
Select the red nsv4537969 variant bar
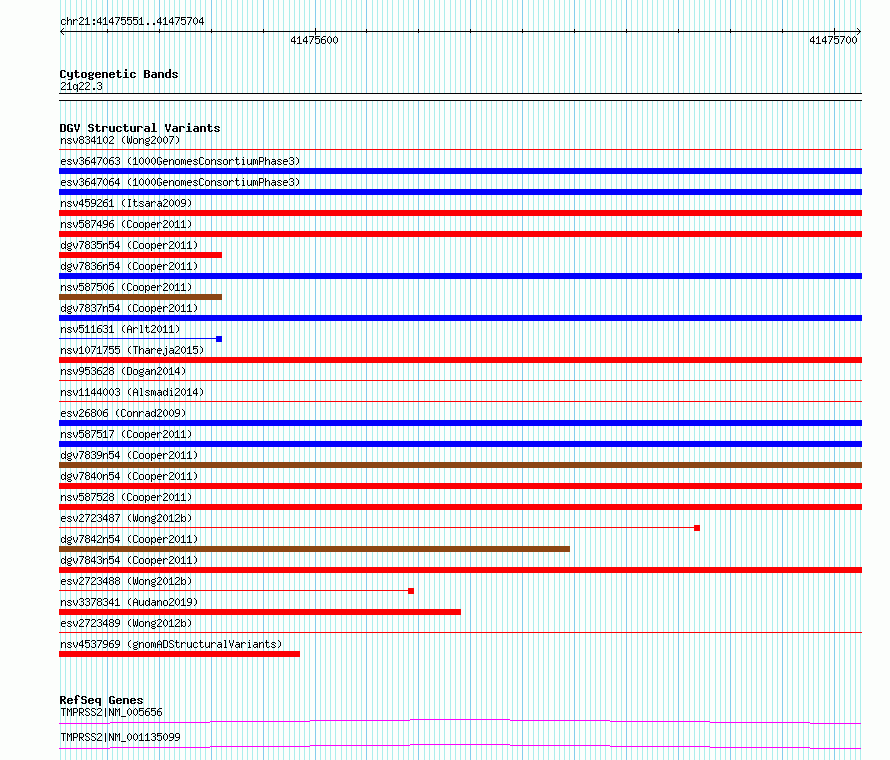[179, 654]
